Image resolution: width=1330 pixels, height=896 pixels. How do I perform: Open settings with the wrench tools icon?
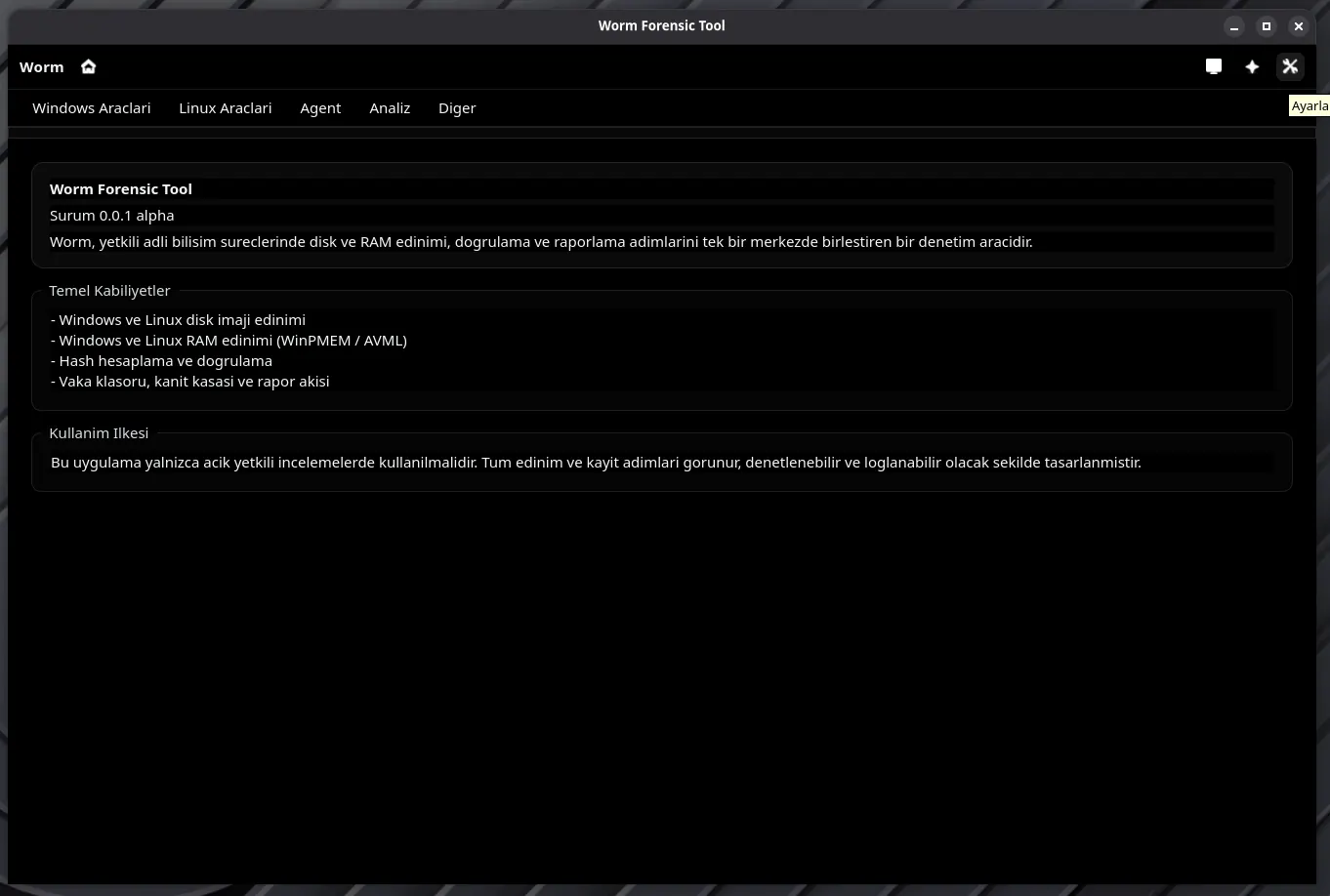point(1290,66)
